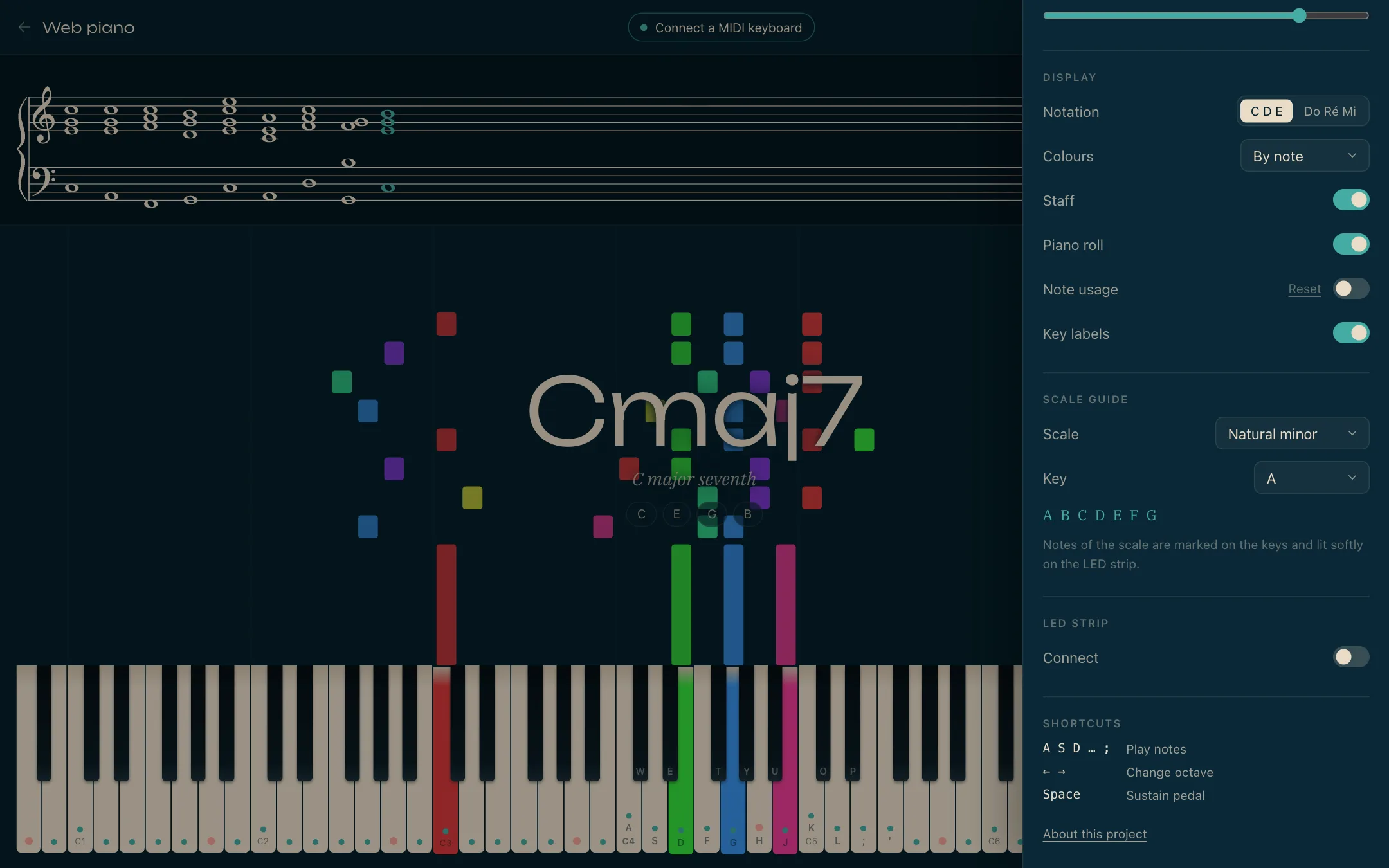This screenshot has height=868, width=1389.
Task: Open the About this project link
Action: pyautogui.click(x=1094, y=834)
